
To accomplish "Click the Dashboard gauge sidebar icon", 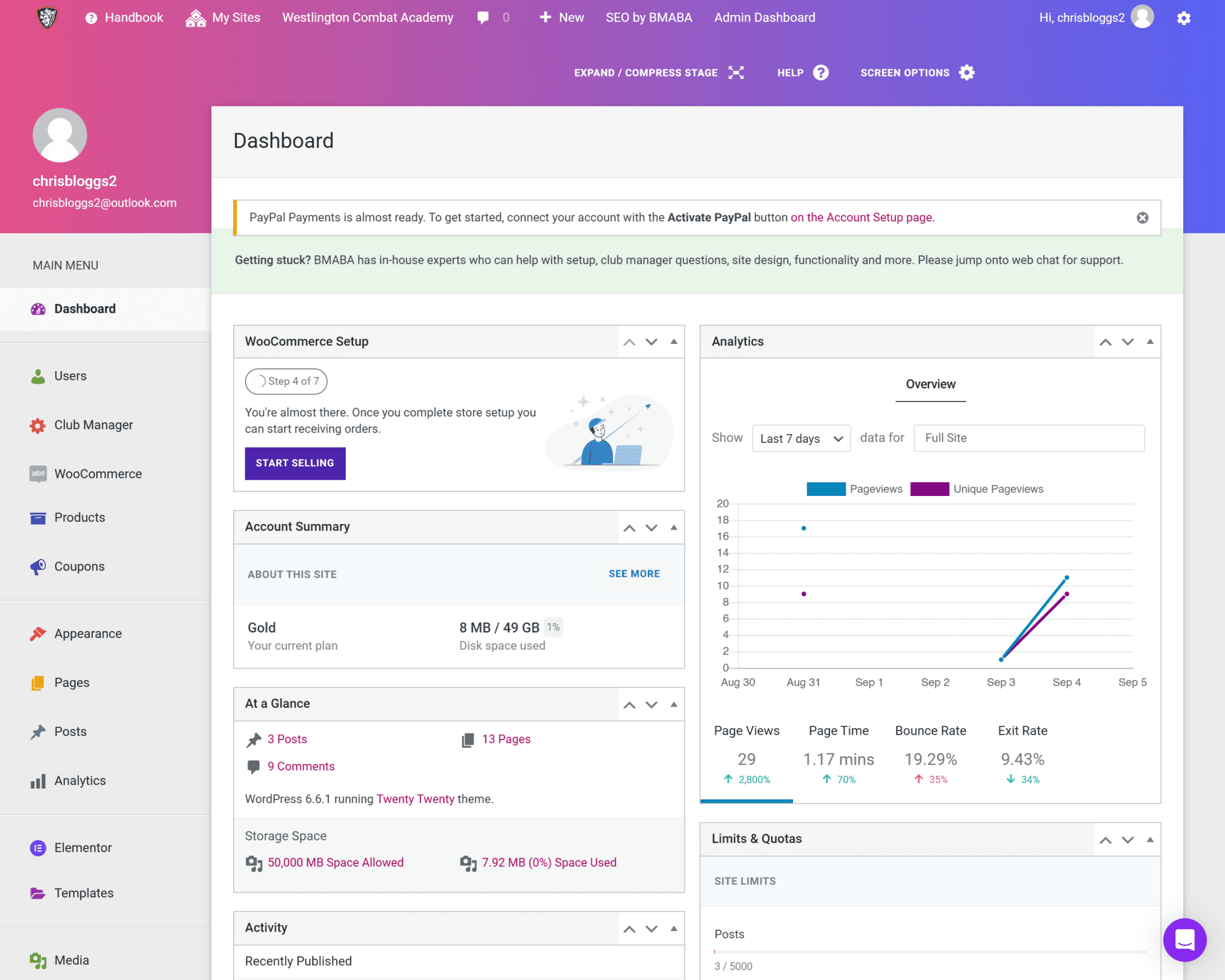I will [x=38, y=309].
